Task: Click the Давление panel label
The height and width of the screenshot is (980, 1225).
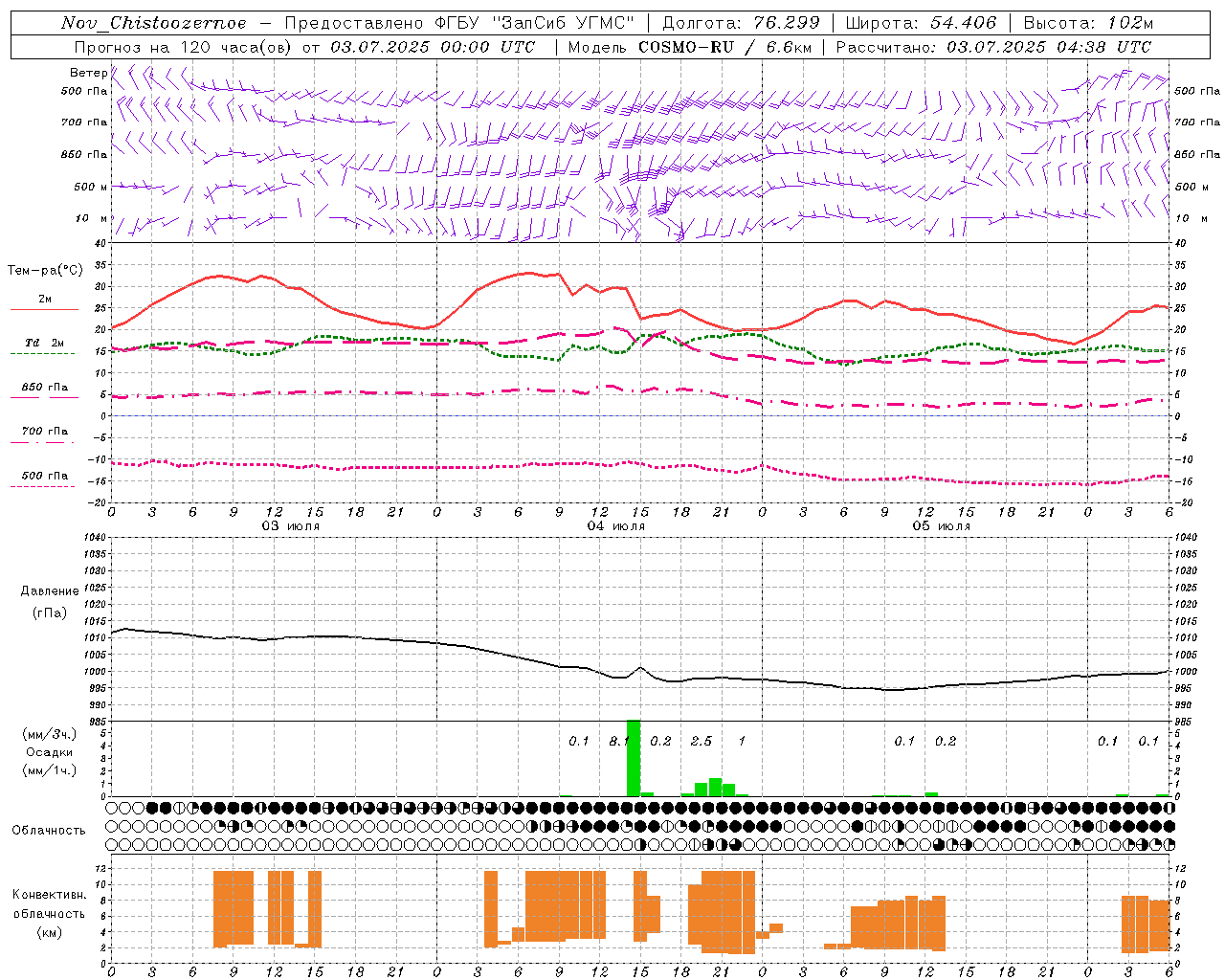Action: tap(50, 591)
